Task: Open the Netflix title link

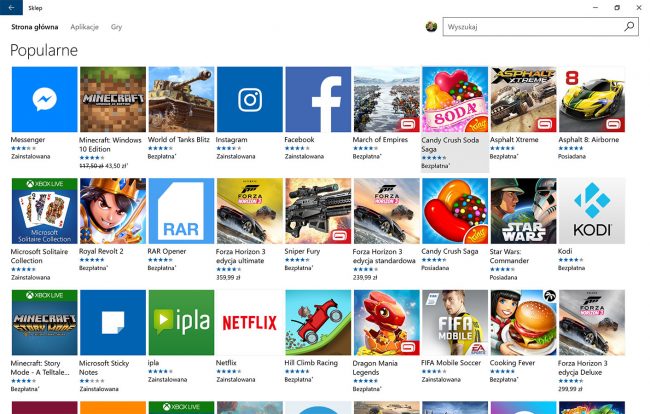Action: (x=226, y=363)
